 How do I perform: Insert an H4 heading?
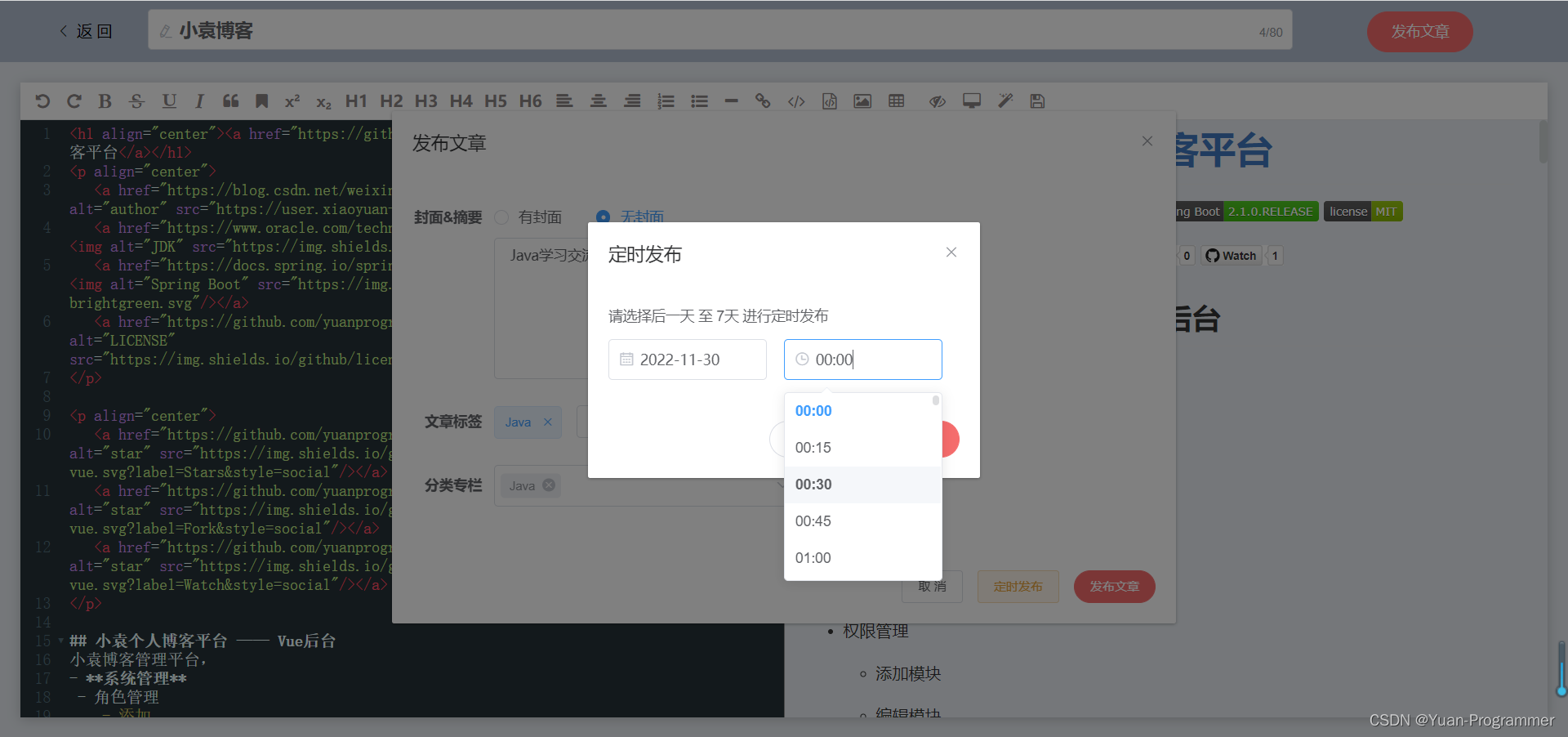click(x=461, y=101)
